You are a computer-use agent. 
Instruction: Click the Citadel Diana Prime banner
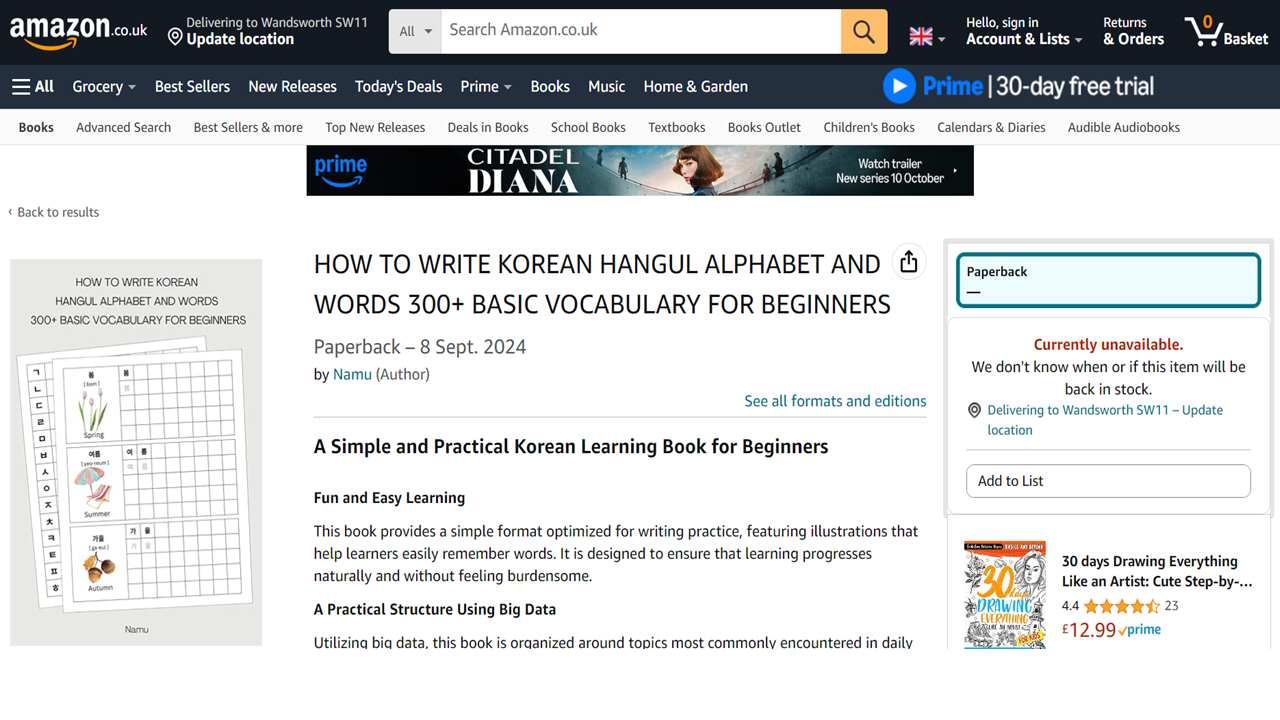[x=640, y=170]
